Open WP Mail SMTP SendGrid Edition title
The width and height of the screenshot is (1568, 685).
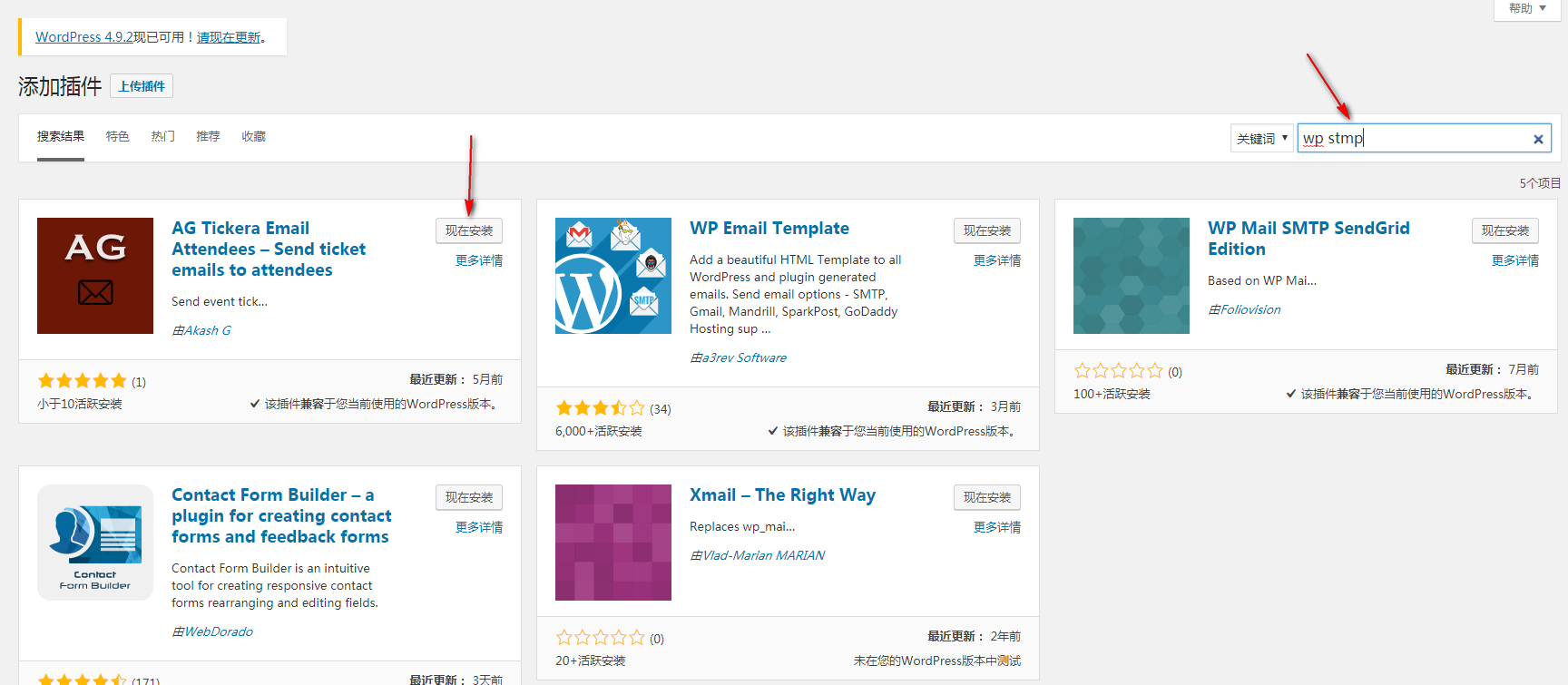coord(1308,238)
